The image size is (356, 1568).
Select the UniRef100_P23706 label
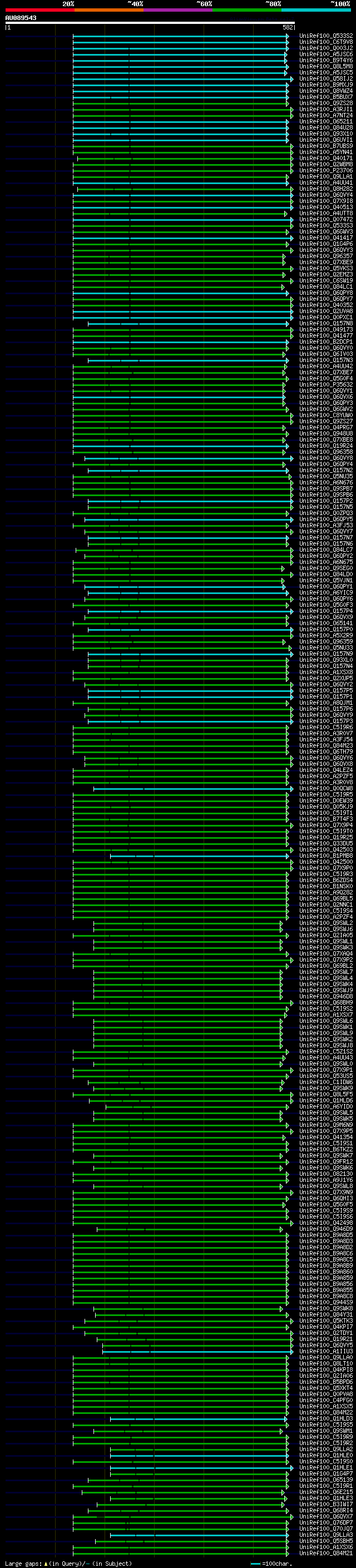pyautogui.click(x=326, y=170)
